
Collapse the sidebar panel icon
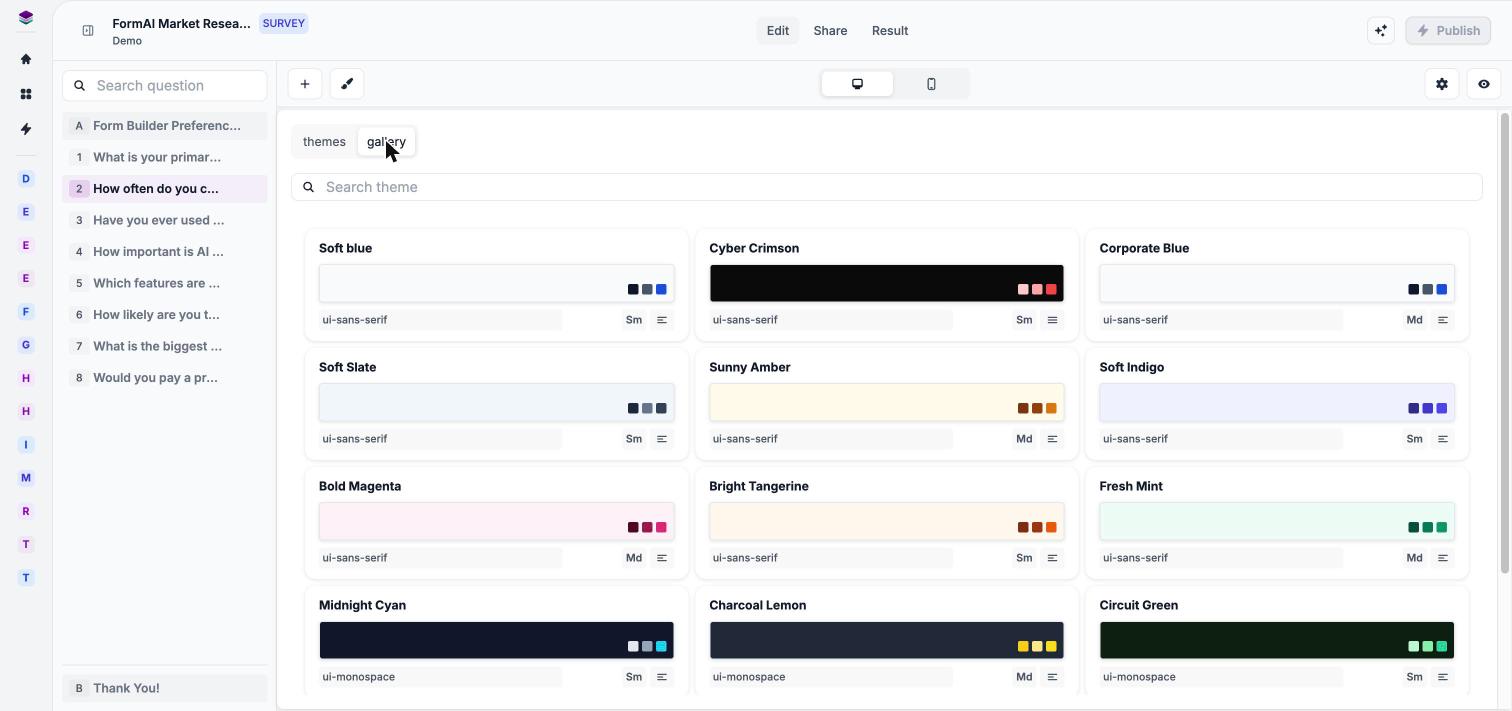pyautogui.click(x=88, y=31)
